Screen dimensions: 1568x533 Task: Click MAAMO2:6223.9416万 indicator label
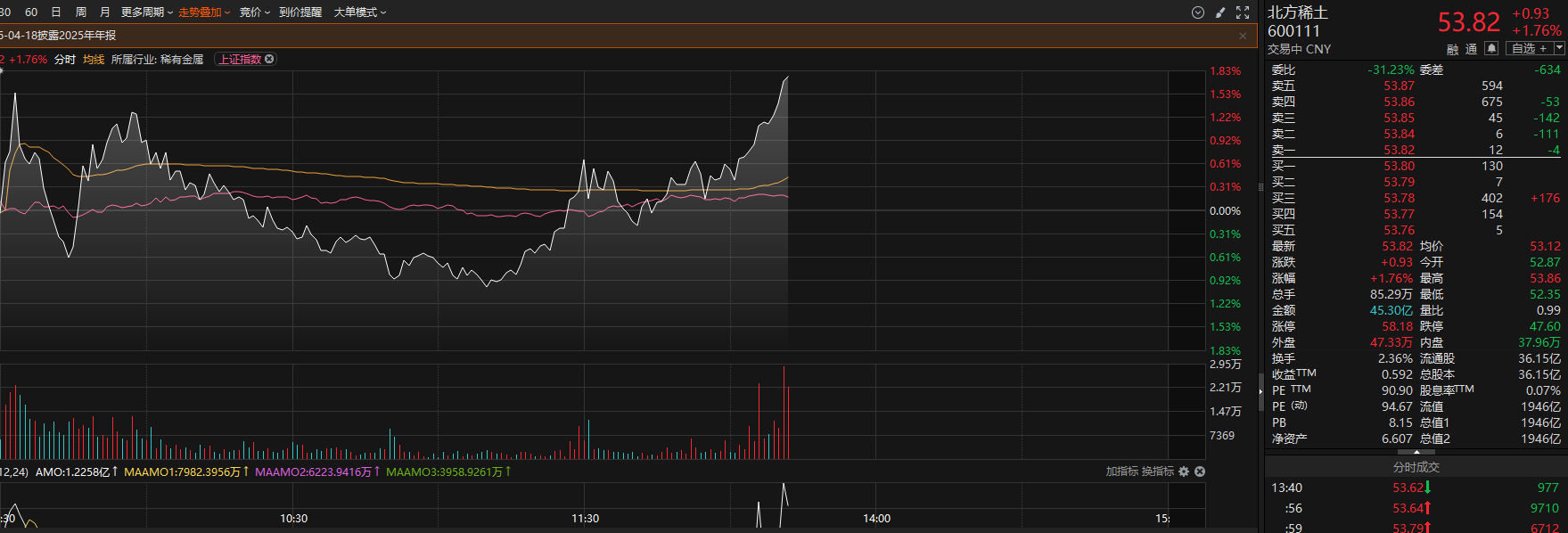pyautogui.click(x=317, y=471)
